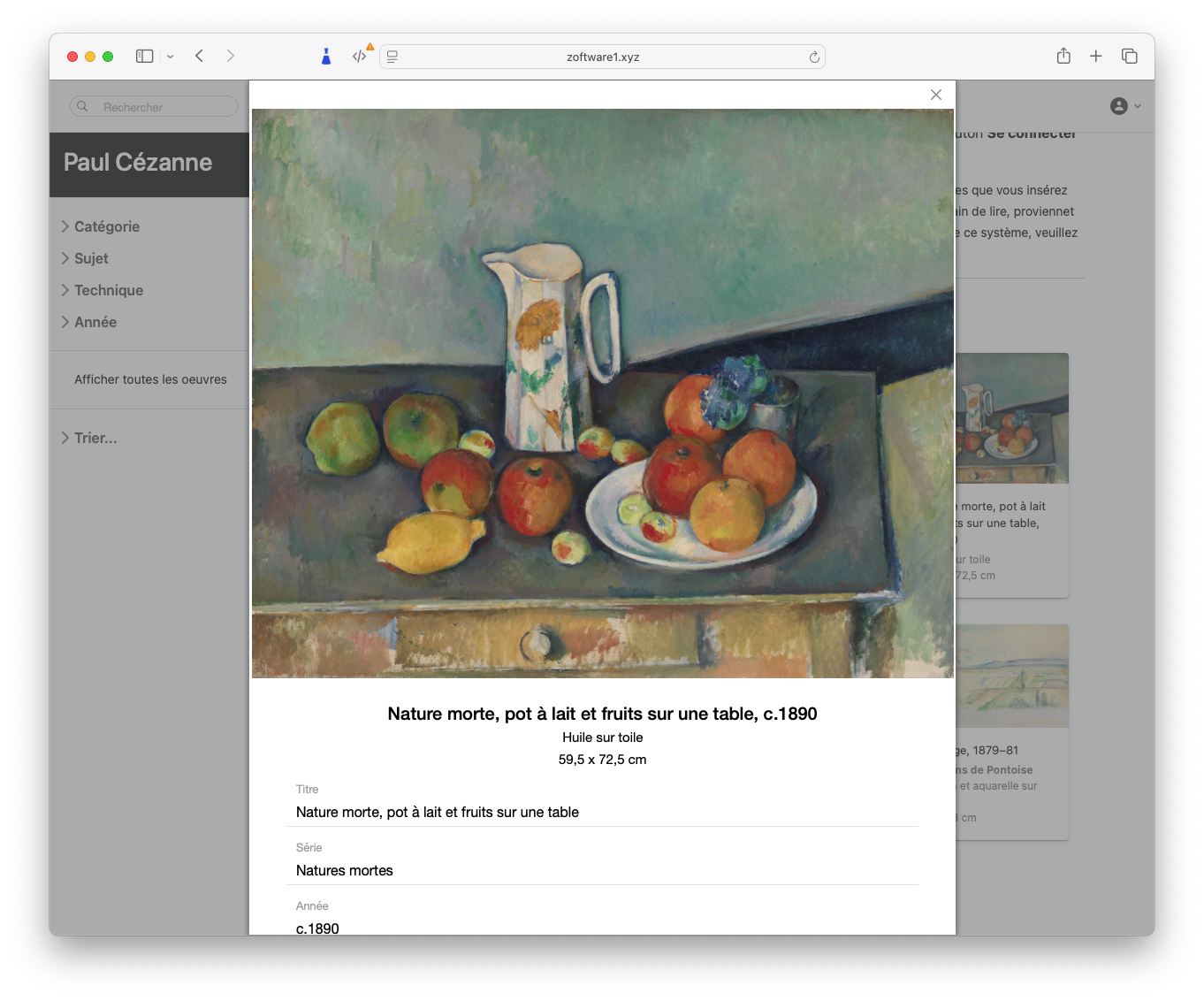The height and width of the screenshot is (1001, 1204).
Task: Click the Rechercher search field
Action: coord(155,107)
